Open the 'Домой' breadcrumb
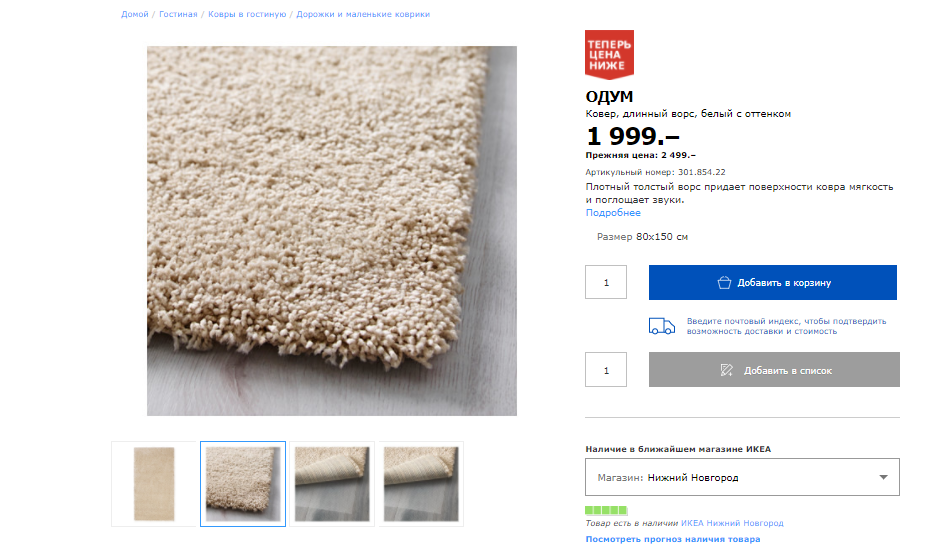 coord(135,15)
